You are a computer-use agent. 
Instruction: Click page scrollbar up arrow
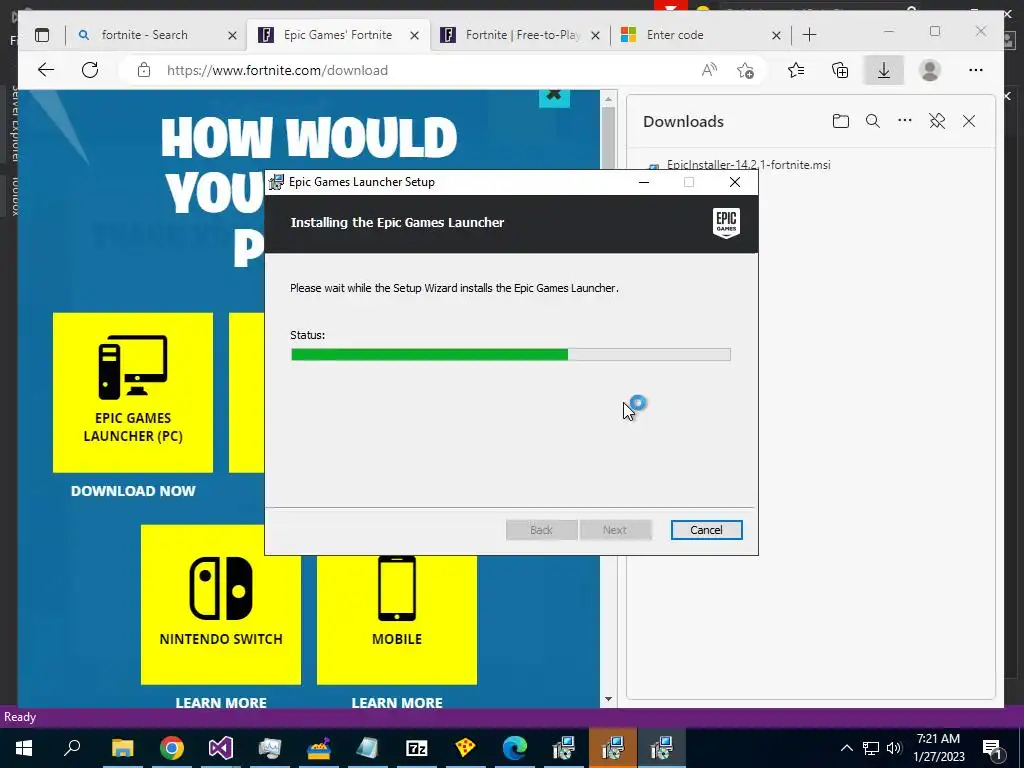tap(608, 99)
